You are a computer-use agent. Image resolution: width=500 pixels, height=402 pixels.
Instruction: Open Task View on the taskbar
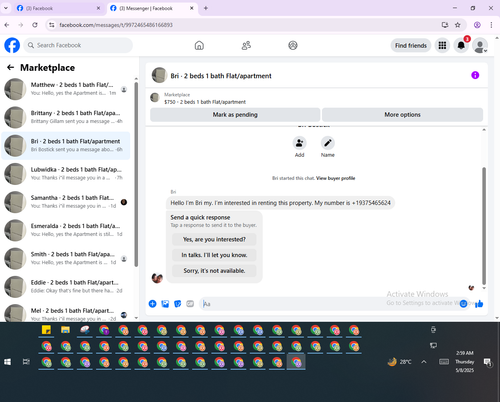tap(26, 362)
